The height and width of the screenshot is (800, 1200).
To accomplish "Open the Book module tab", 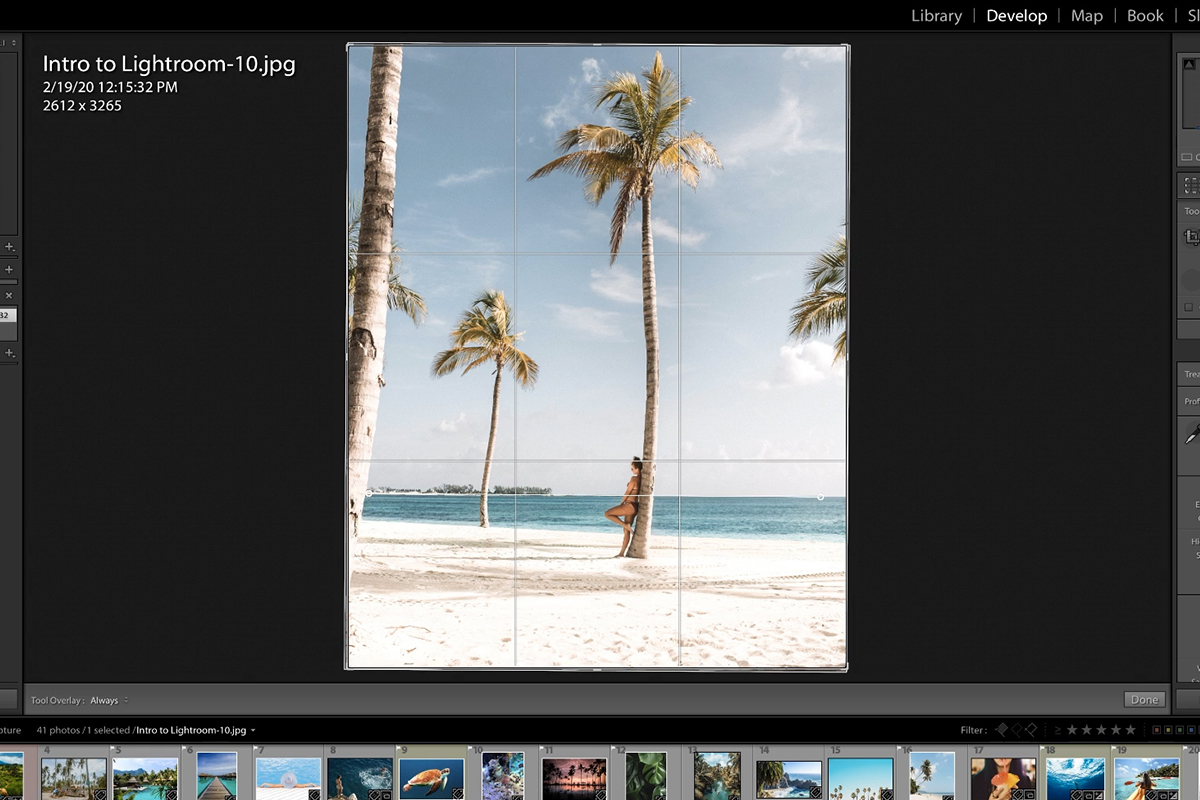I will coord(1145,16).
